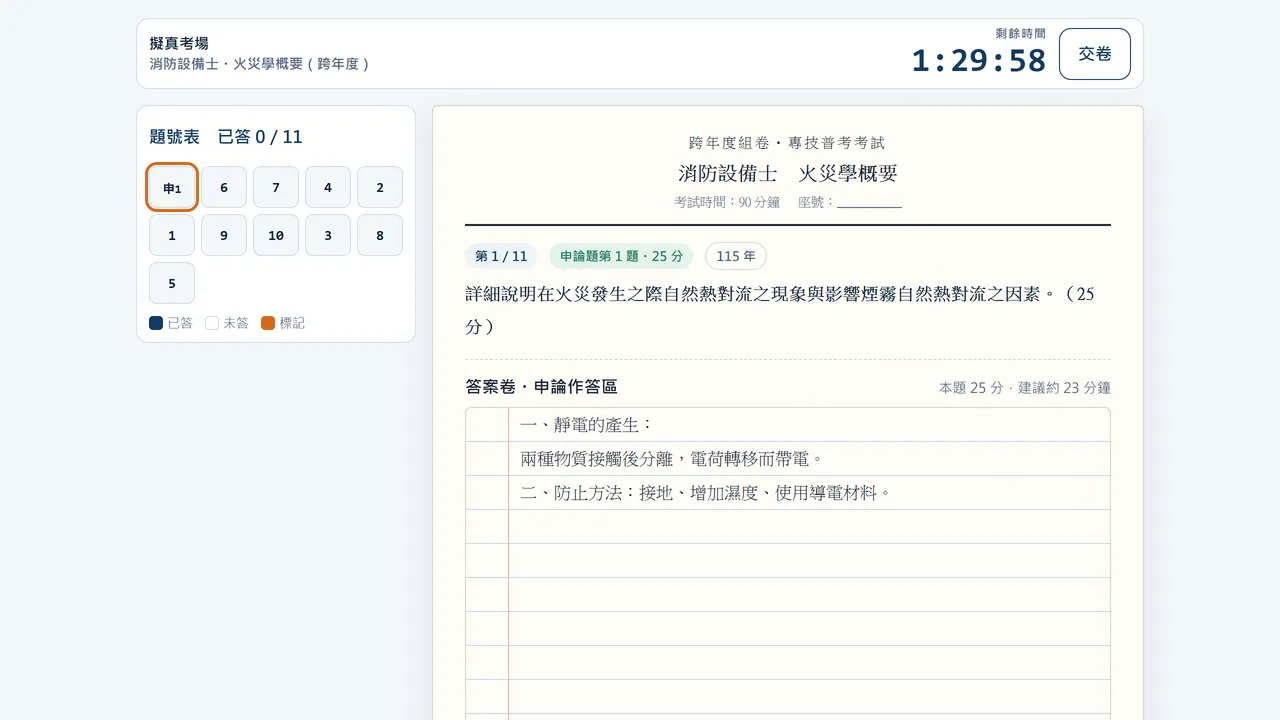This screenshot has height=720, width=1280.
Task: Click the 座號 blank field
Action: tap(869, 202)
